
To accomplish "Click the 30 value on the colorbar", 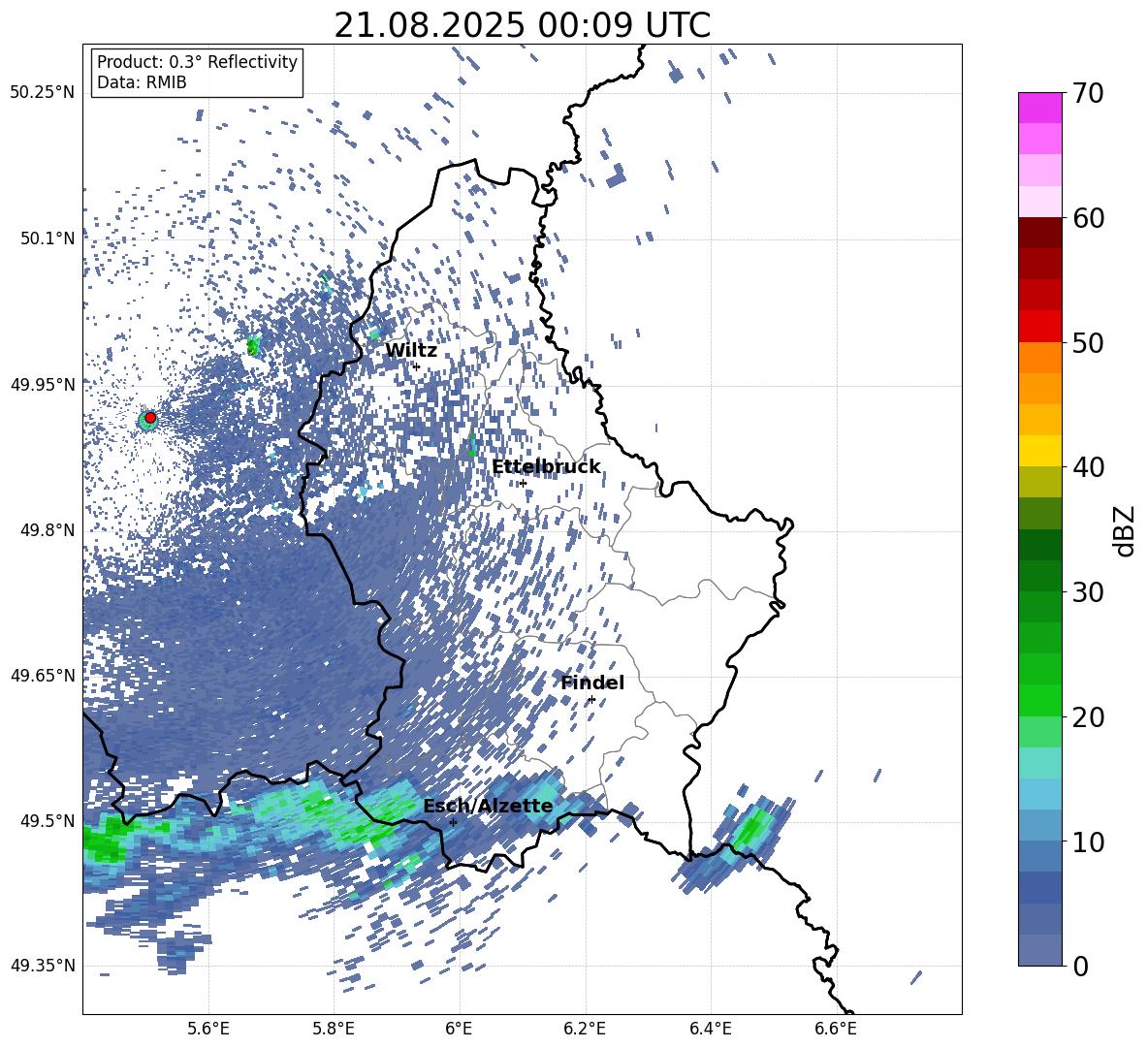I will point(1088,592).
